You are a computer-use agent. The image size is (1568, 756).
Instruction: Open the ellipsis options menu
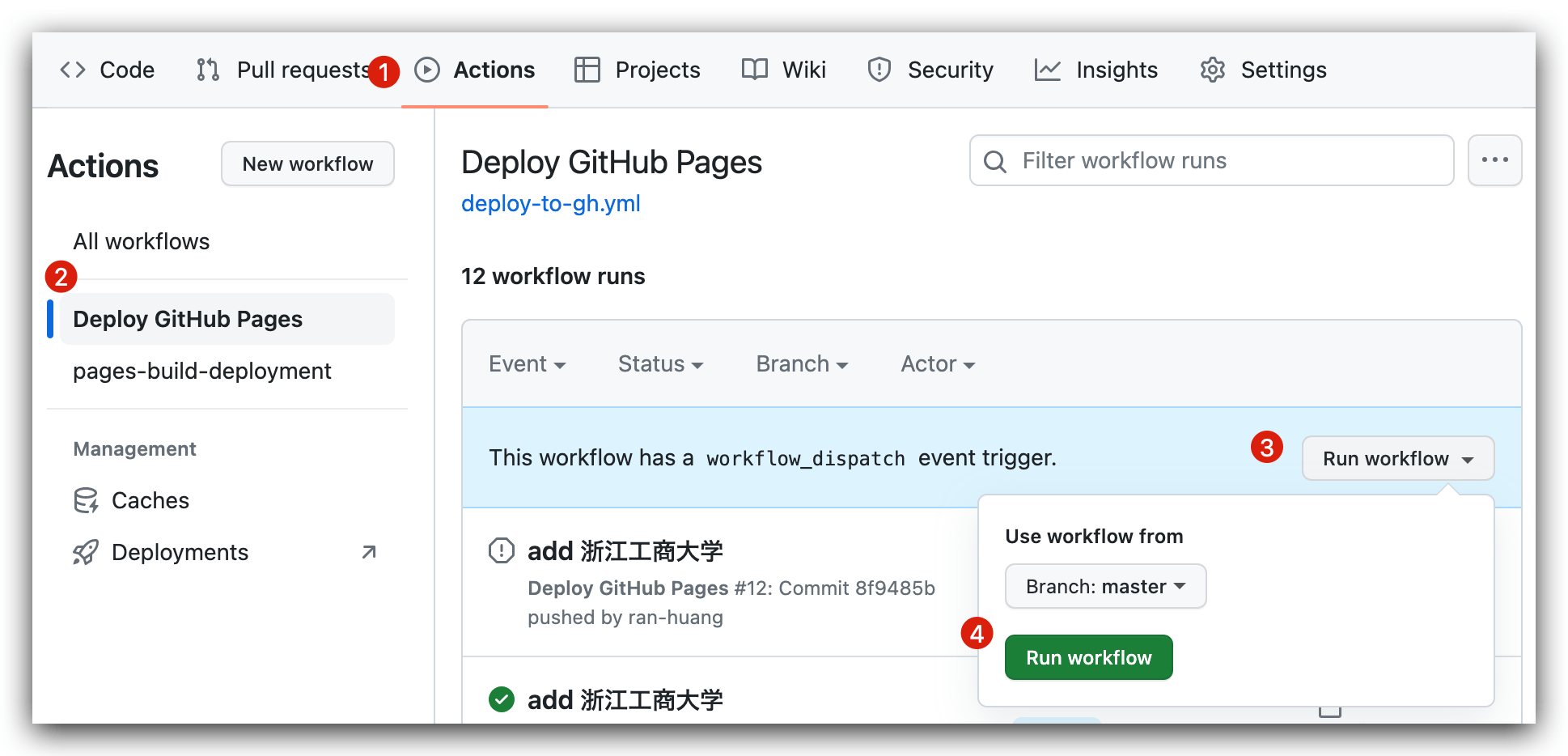1495,160
